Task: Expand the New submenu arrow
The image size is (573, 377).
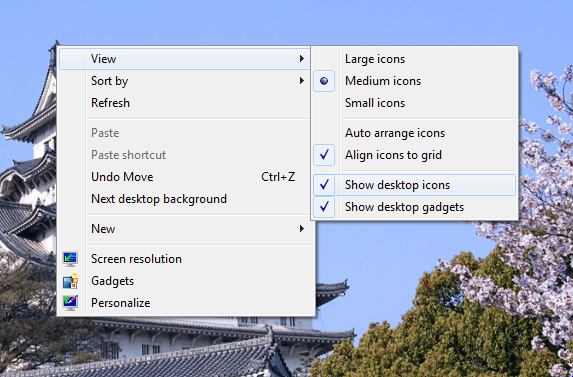Action: click(x=301, y=229)
